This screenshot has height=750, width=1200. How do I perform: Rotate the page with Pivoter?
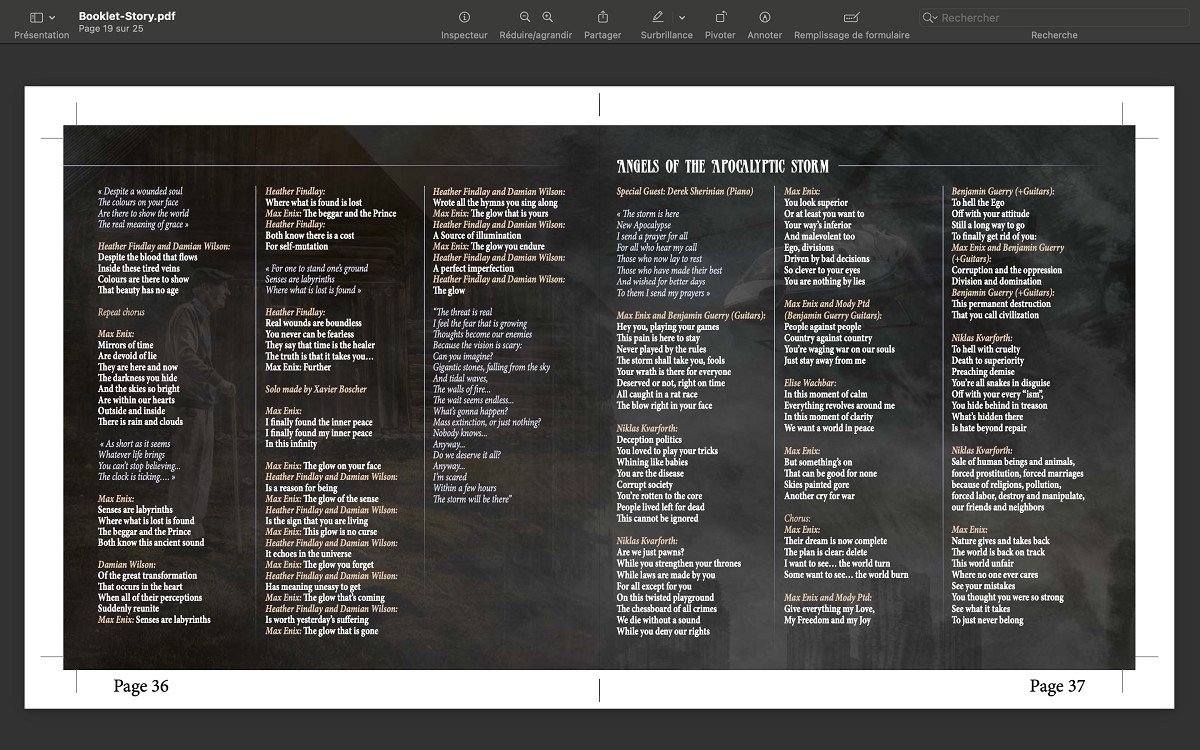[x=720, y=17]
